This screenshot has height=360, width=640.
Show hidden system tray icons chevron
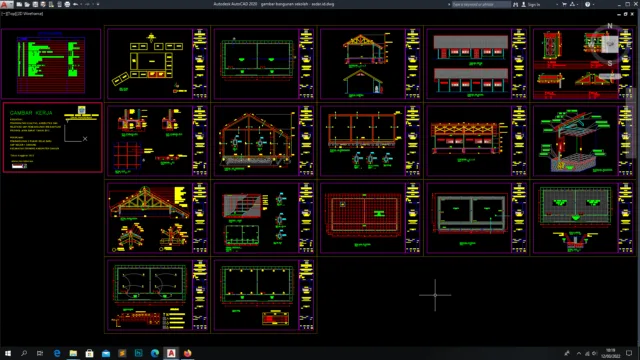pyautogui.click(x=579, y=353)
